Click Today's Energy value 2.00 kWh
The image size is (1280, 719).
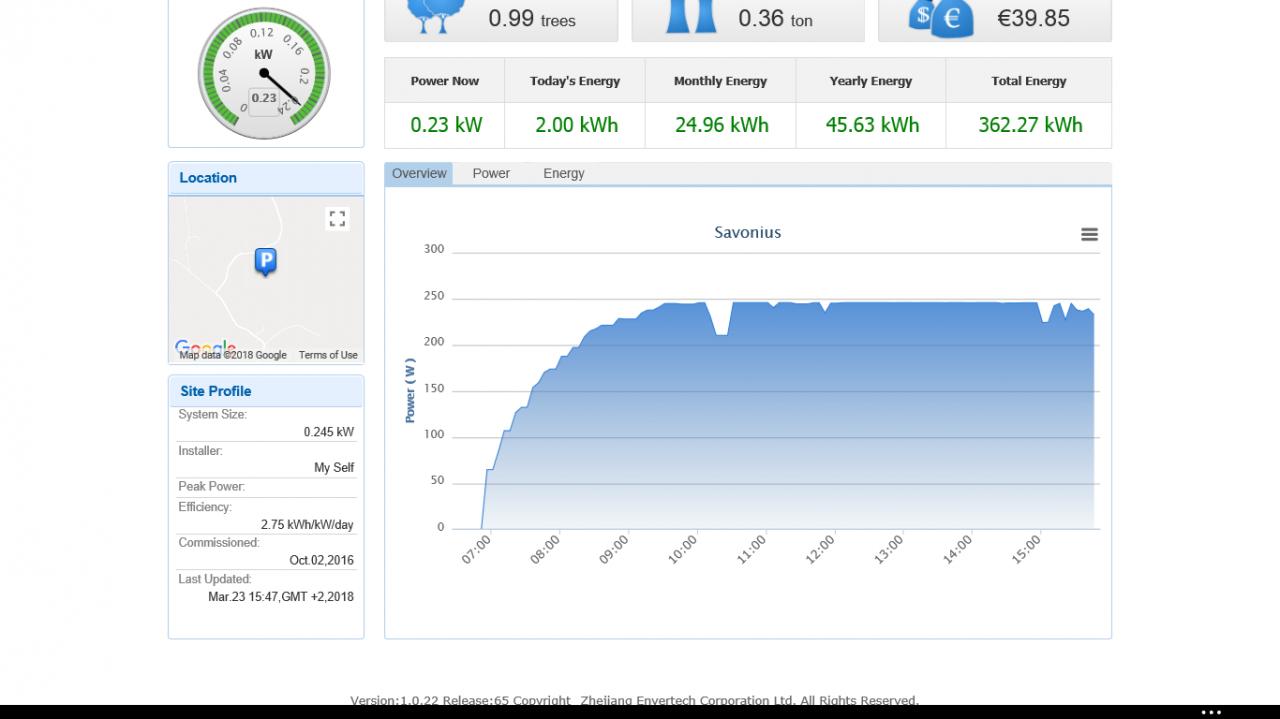pyautogui.click(x=576, y=125)
